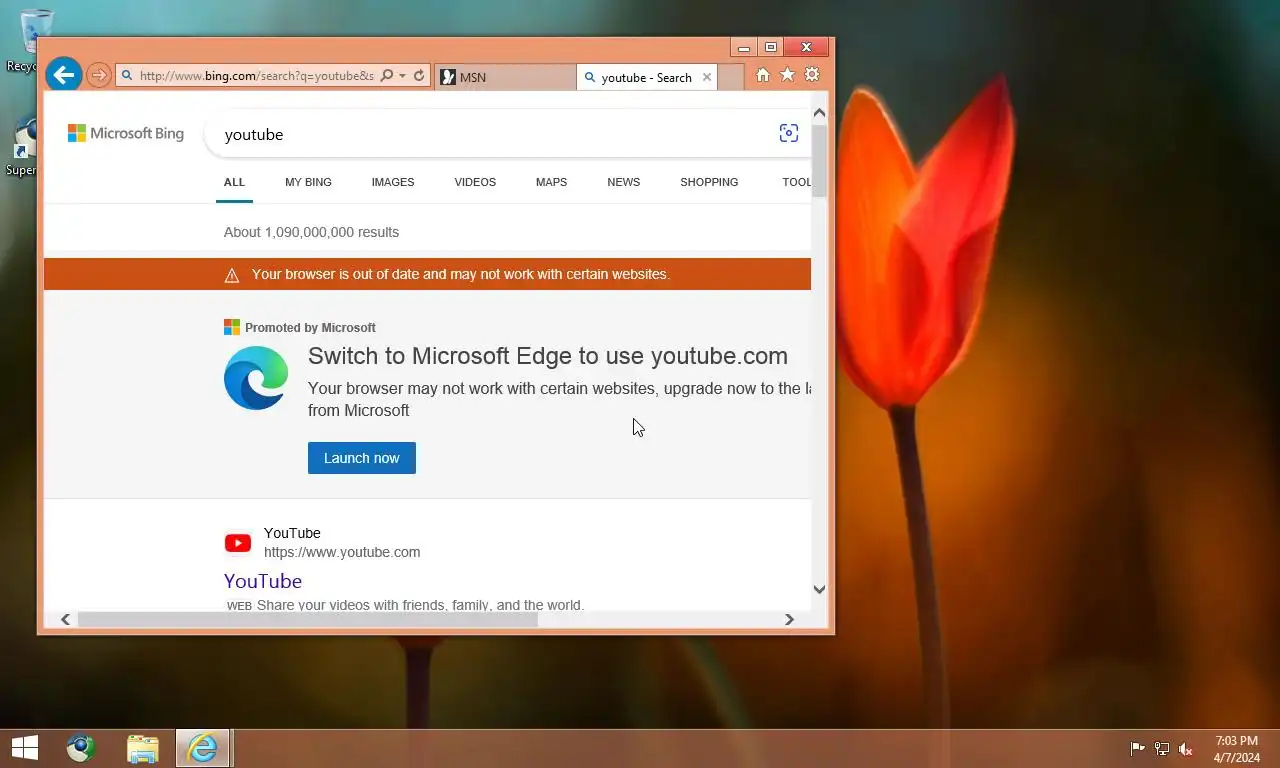Click the Microsoft Edge logo
Image resolution: width=1280 pixels, height=768 pixels.
pyautogui.click(x=256, y=378)
